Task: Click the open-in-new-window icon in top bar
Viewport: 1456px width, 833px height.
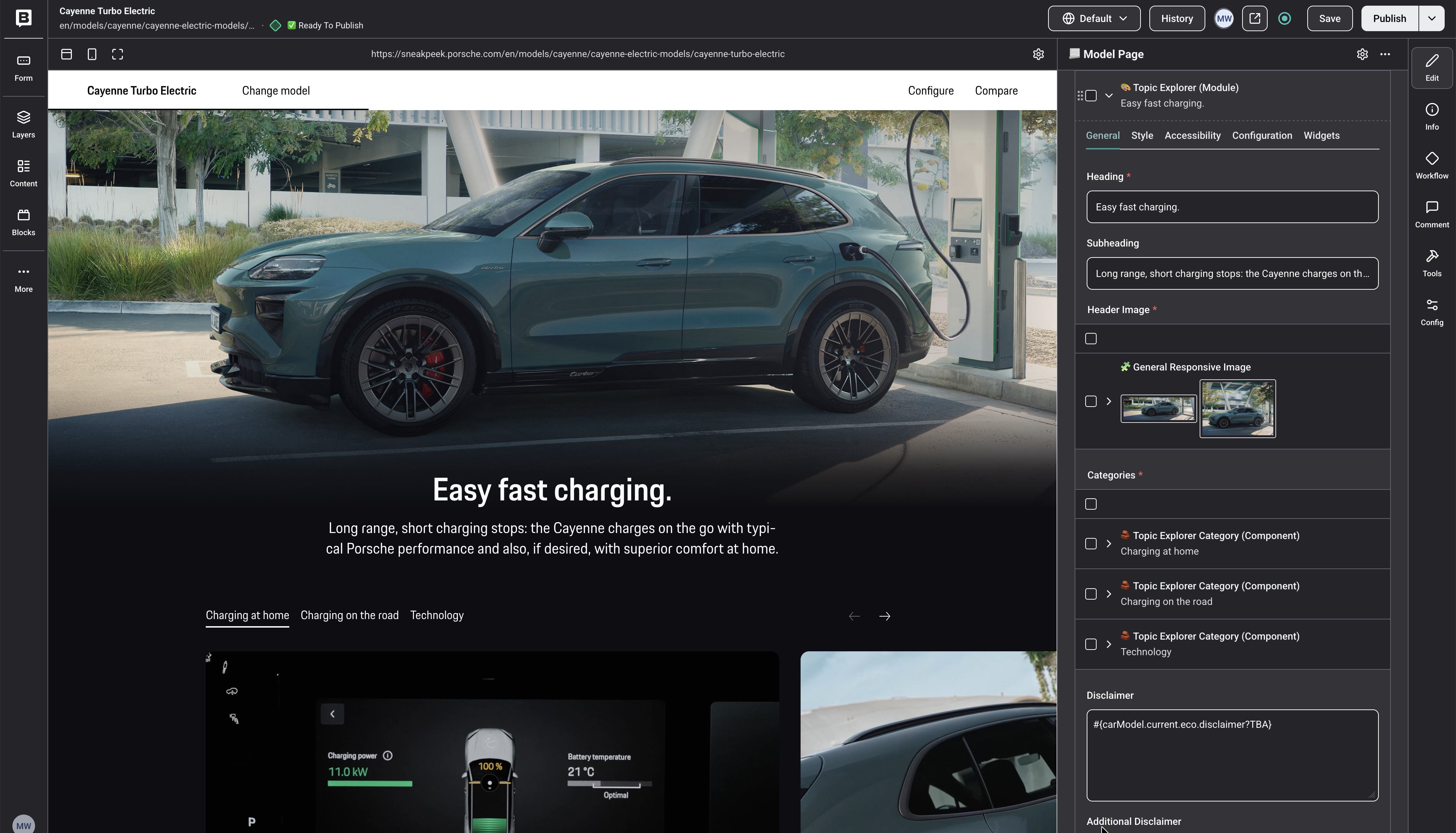Action: [x=1254, y=18]
